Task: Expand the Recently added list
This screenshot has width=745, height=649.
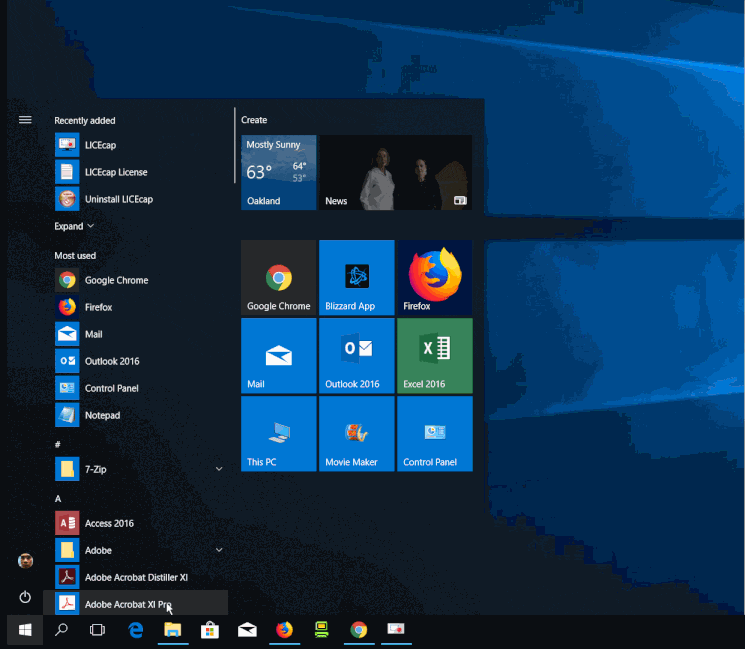Action: (x=75, y=227)
